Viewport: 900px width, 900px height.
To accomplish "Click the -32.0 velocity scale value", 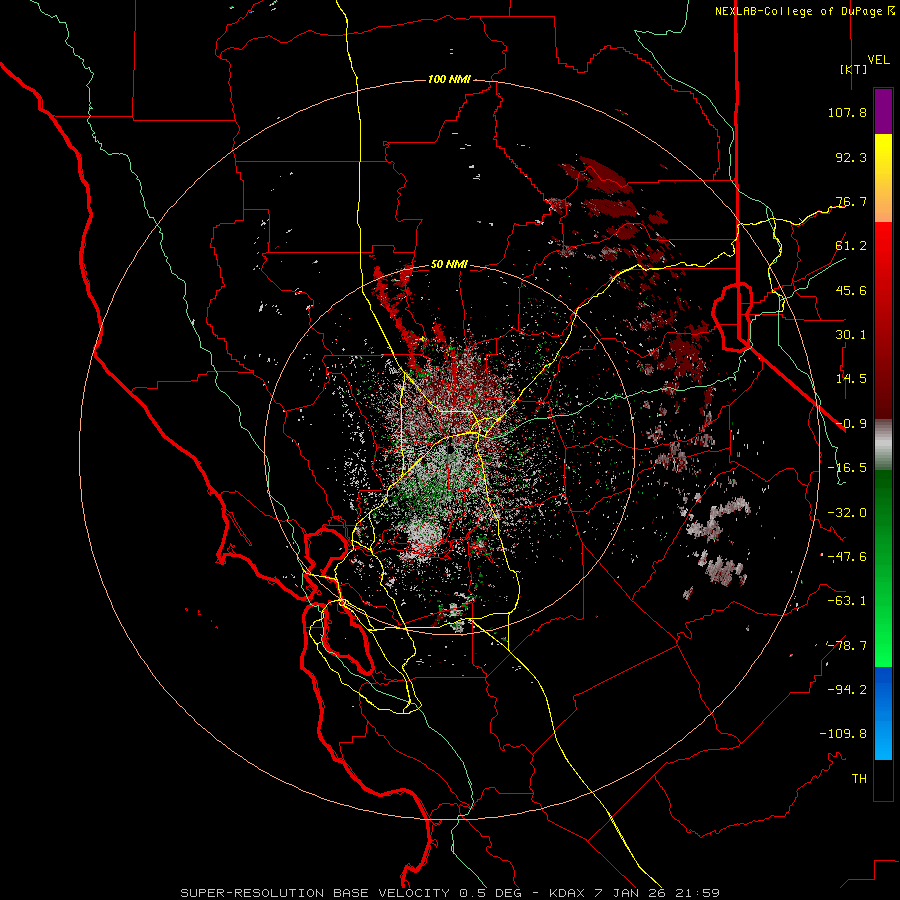I will [x=847, y=513].
